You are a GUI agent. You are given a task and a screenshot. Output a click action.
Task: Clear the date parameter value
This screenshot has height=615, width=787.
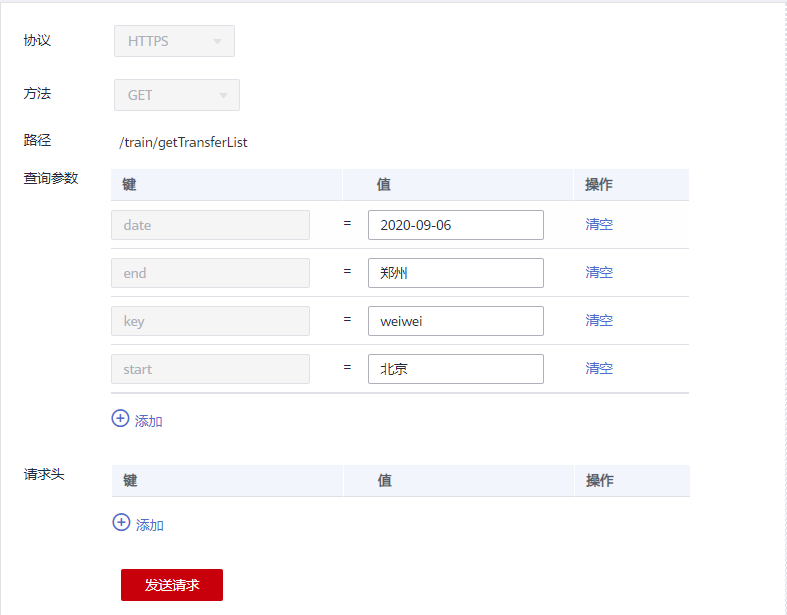point(599,224)
